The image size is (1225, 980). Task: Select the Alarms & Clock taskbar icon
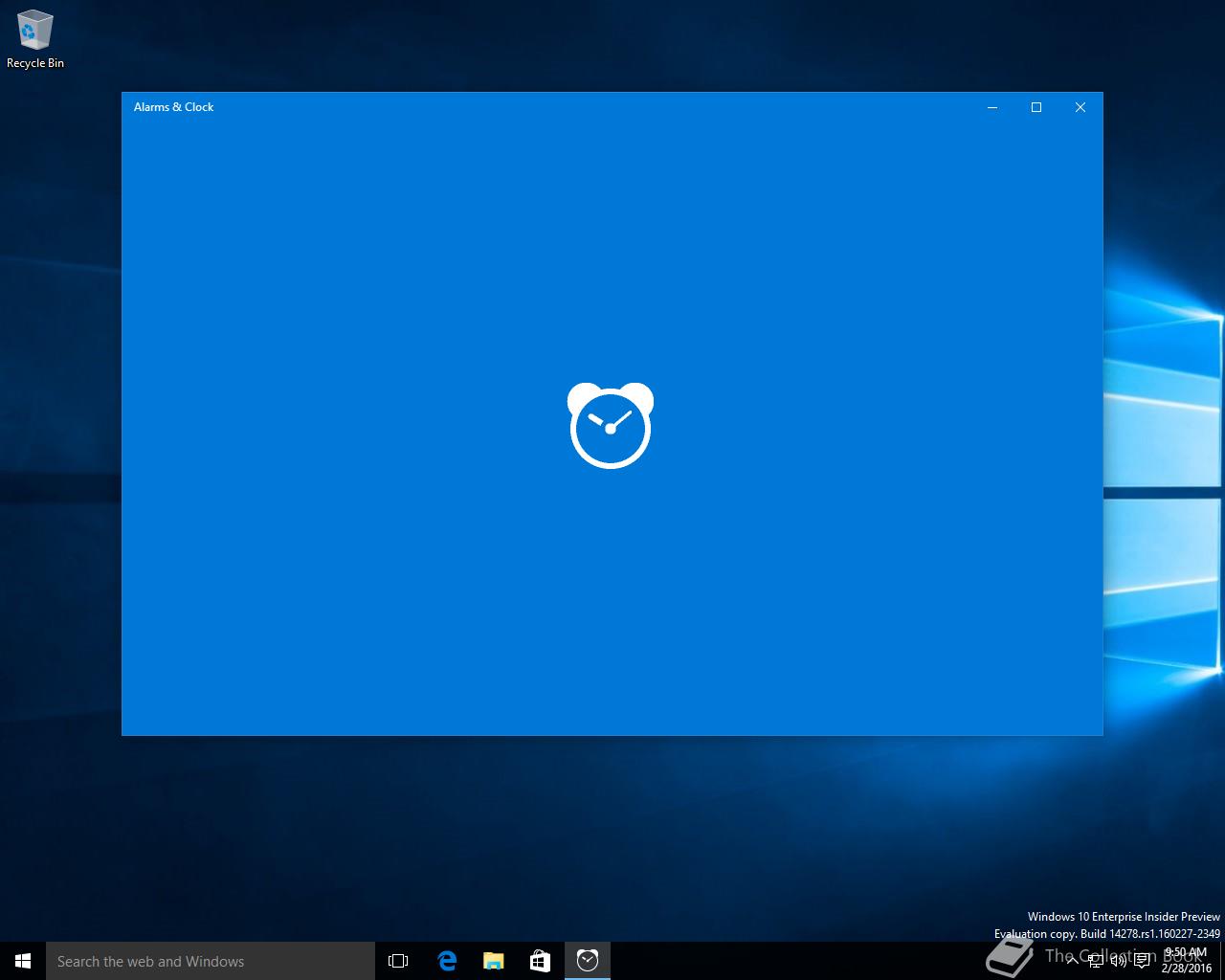point(587,961)
